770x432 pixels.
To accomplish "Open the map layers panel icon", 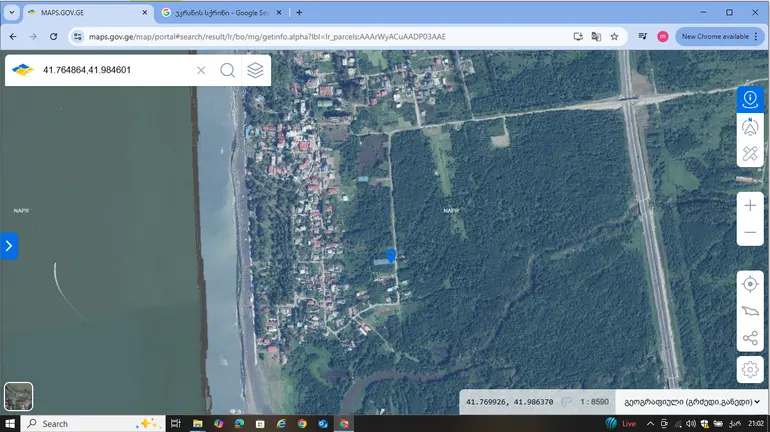I will coord(255,70).
